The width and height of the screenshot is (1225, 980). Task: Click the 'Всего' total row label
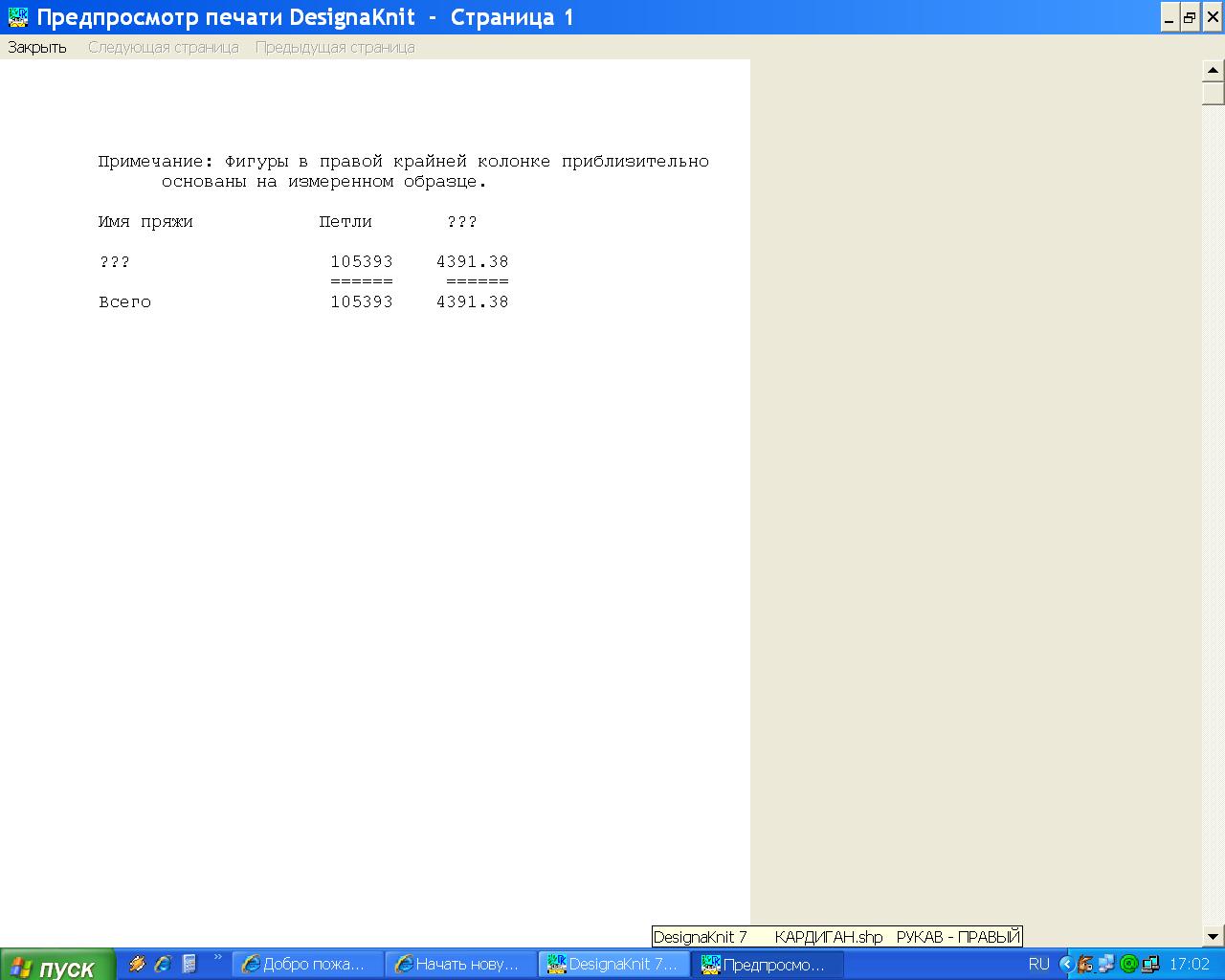(124, 302)
